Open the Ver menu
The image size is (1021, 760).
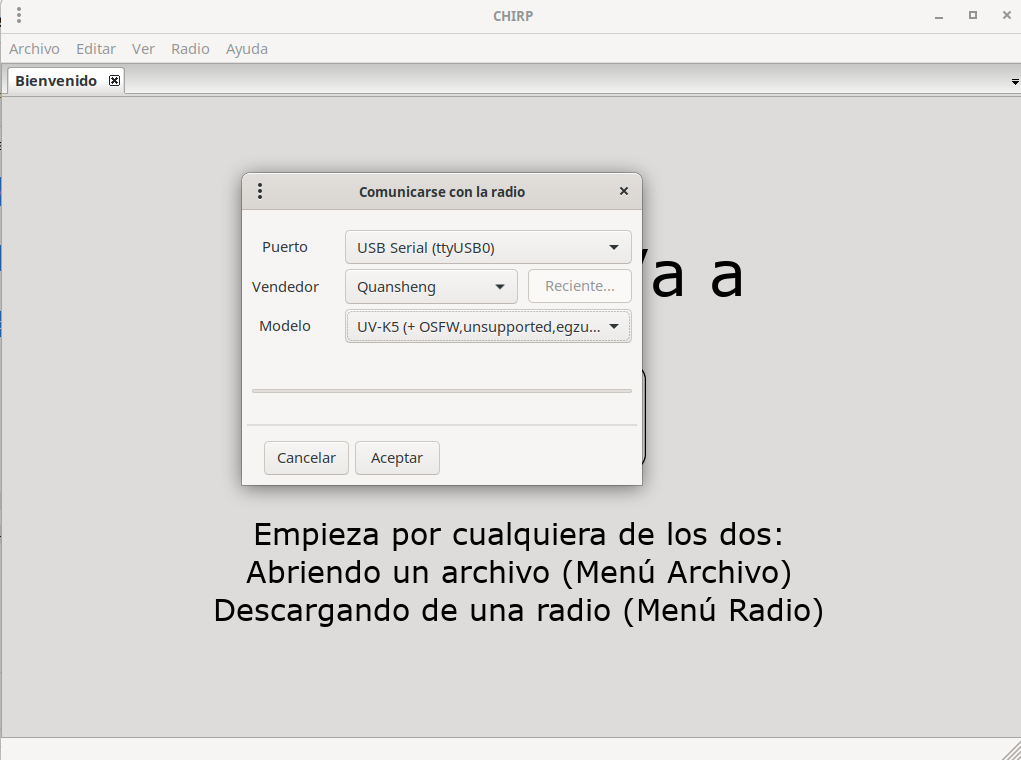coord(143,49)
